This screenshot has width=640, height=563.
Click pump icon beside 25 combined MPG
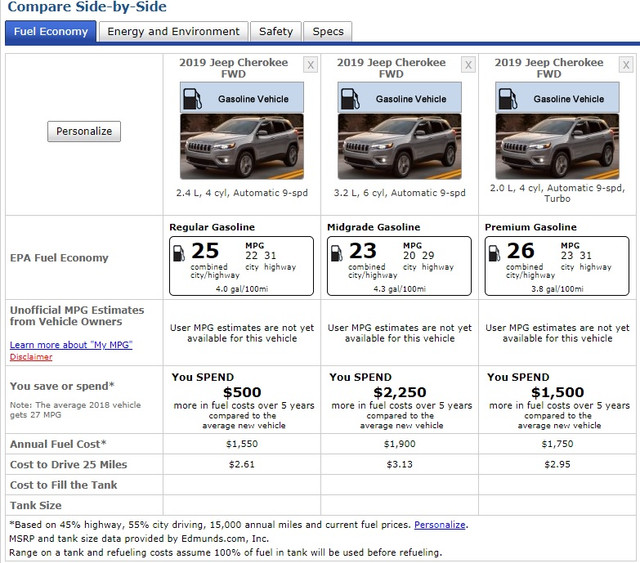click(x=179, y=253)
